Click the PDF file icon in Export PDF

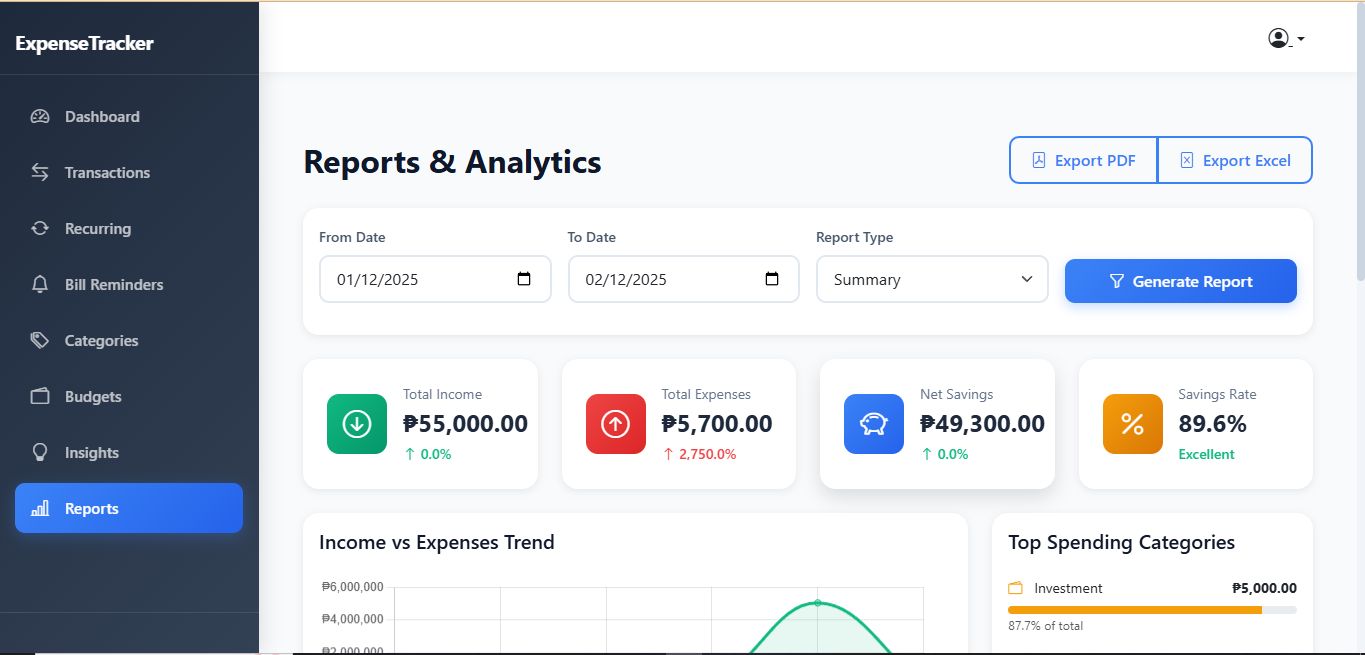pos(1039,160)
